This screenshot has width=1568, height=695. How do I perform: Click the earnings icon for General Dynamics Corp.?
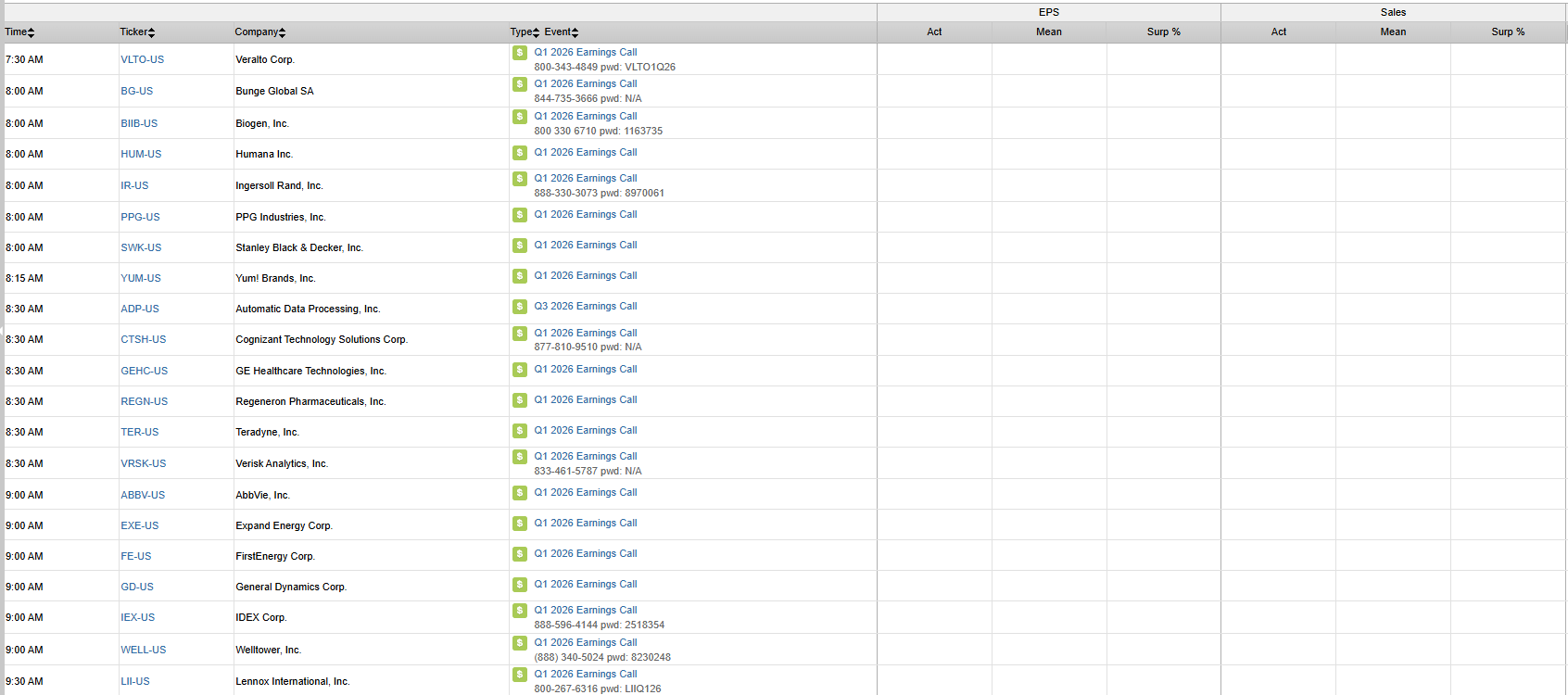pyautogui.click(x=520, y=585)
